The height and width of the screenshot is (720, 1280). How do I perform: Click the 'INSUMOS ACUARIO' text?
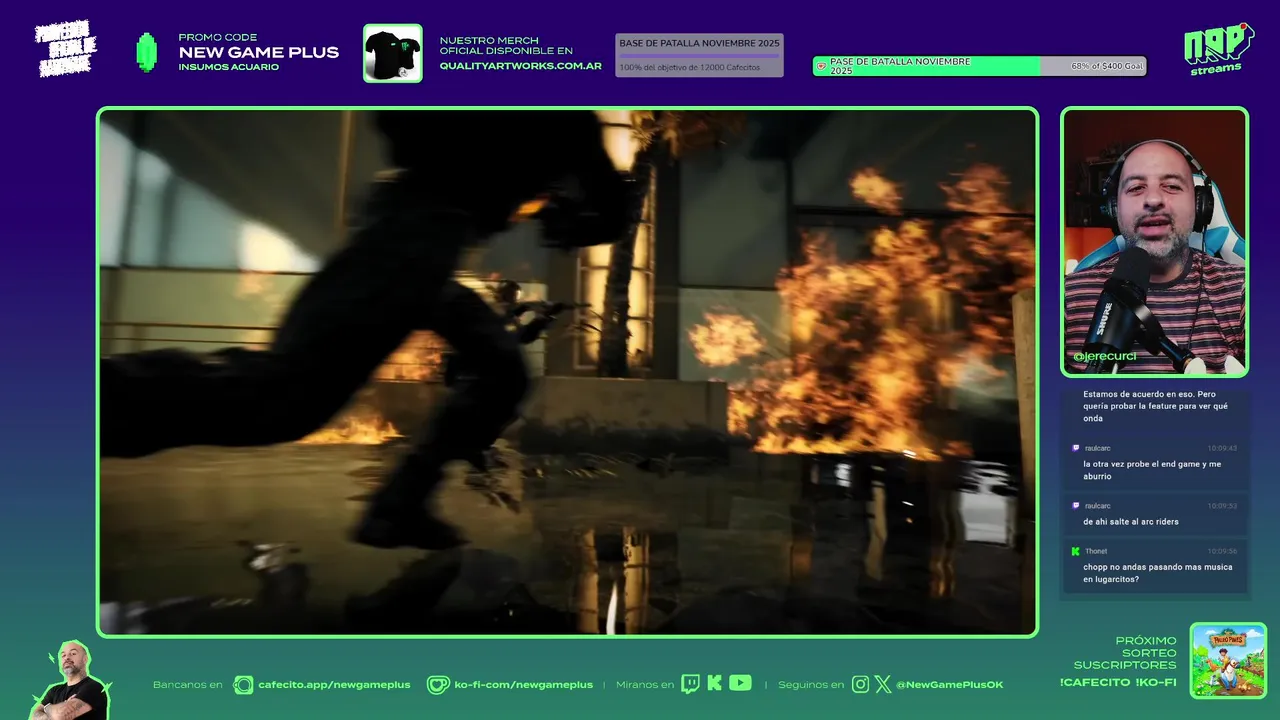[228, 67]
